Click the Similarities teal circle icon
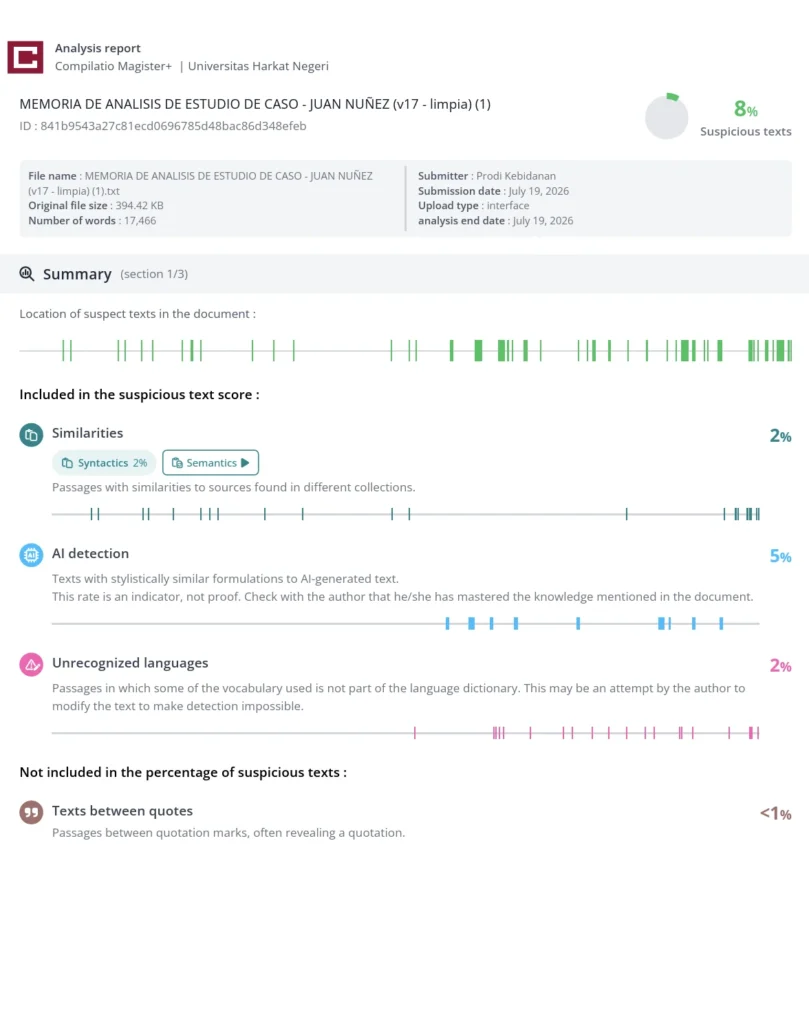809x1024 pixels. pyautogui.click(x=31, y=435)
